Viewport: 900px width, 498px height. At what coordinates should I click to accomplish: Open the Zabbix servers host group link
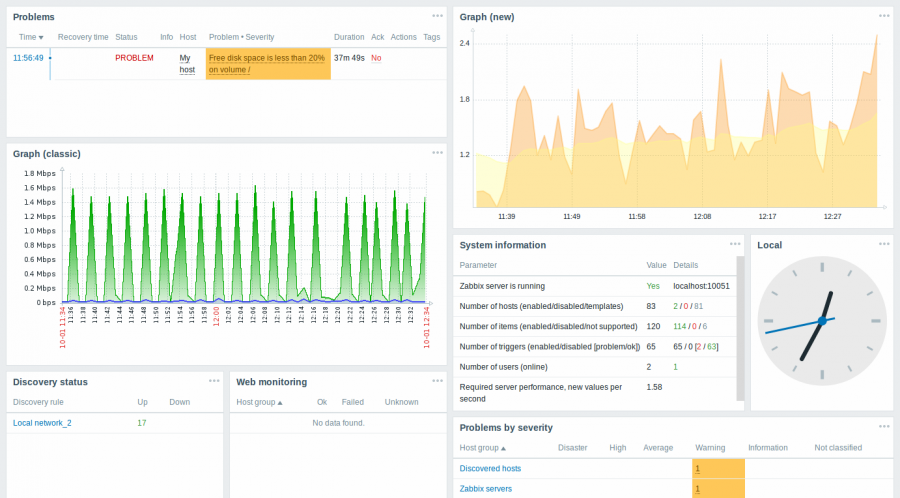click(485, 489)
